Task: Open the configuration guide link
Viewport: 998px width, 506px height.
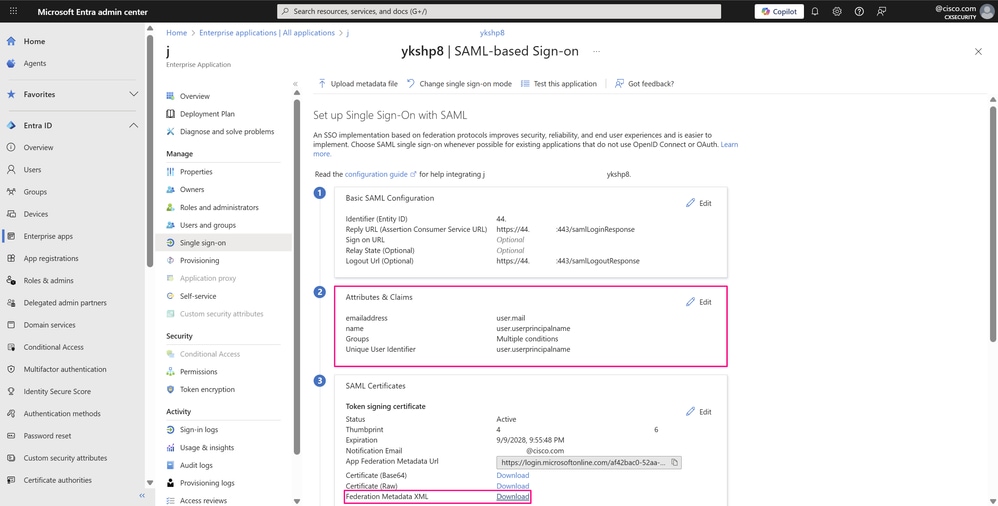Action: (381, 174)
